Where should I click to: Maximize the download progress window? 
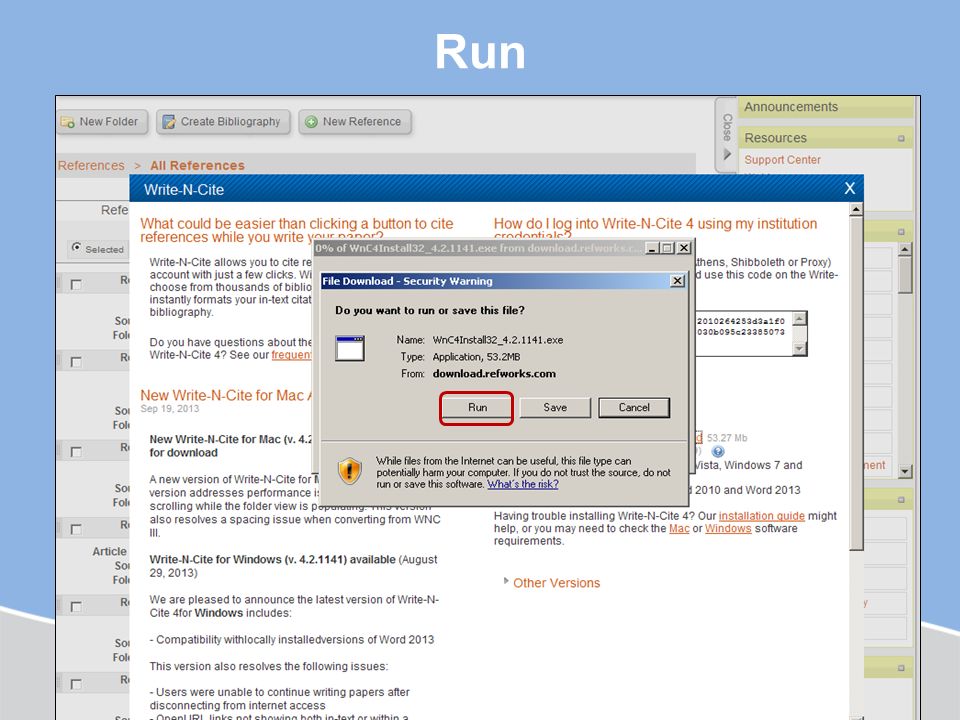(667, 248)
